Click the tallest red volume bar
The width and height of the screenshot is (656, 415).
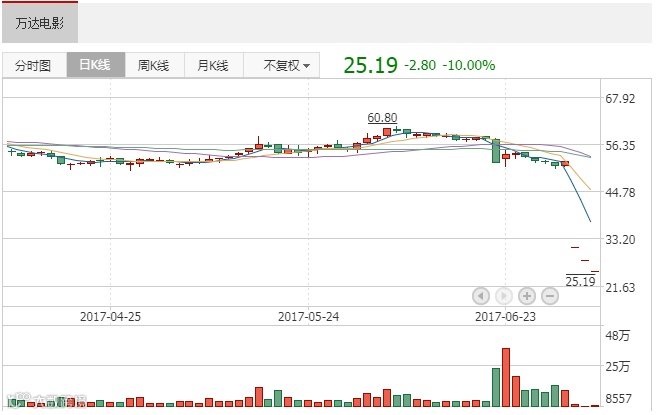(506, 377)
